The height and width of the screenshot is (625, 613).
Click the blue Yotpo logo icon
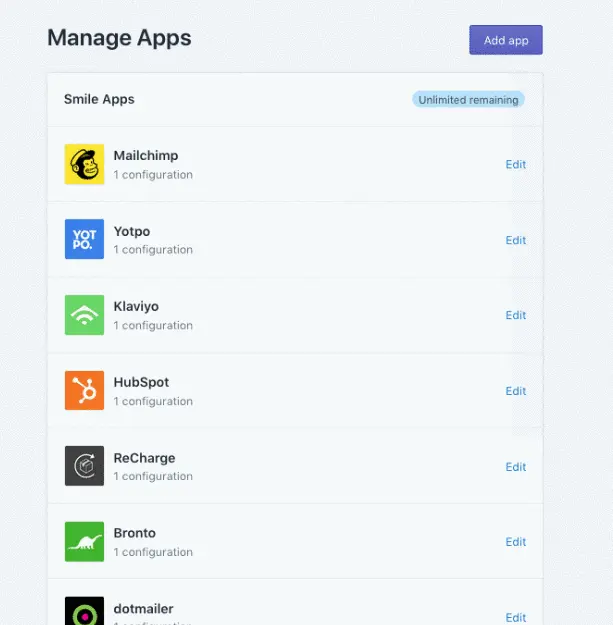84,240
